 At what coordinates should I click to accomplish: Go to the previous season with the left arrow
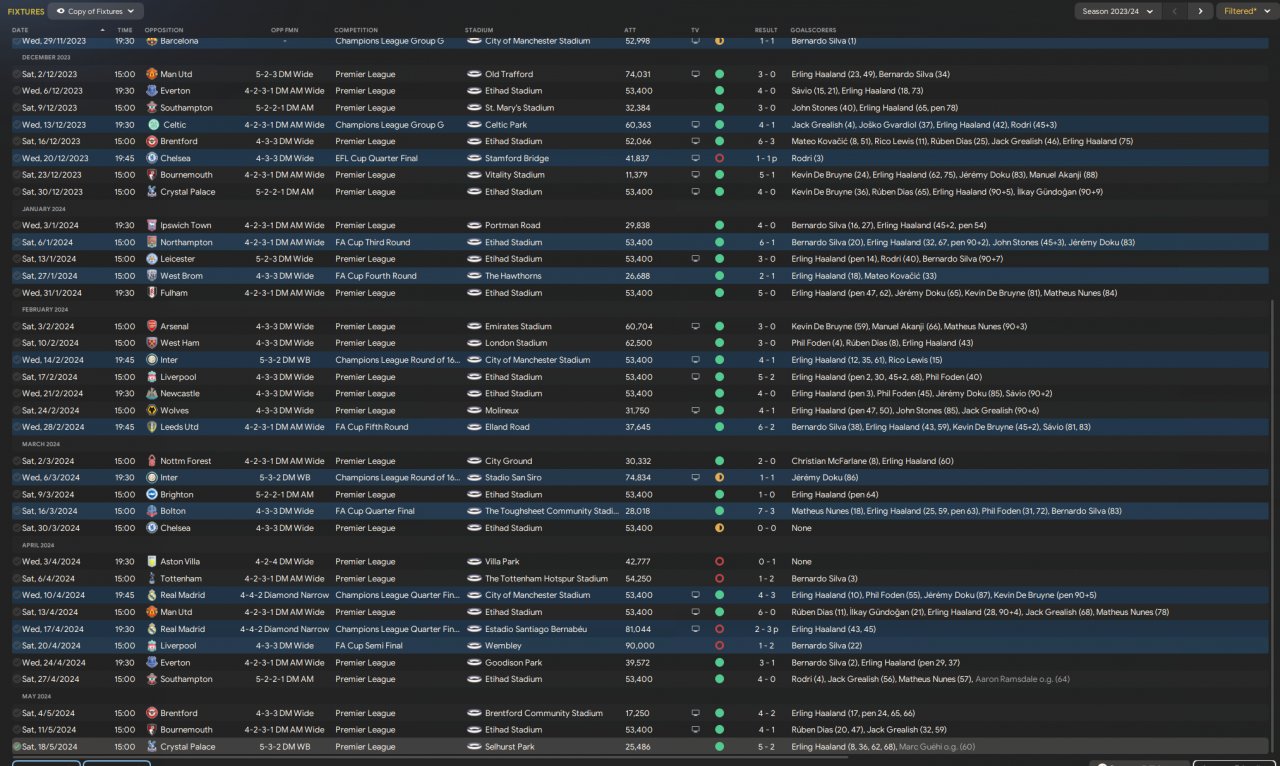coord(1175,11)
